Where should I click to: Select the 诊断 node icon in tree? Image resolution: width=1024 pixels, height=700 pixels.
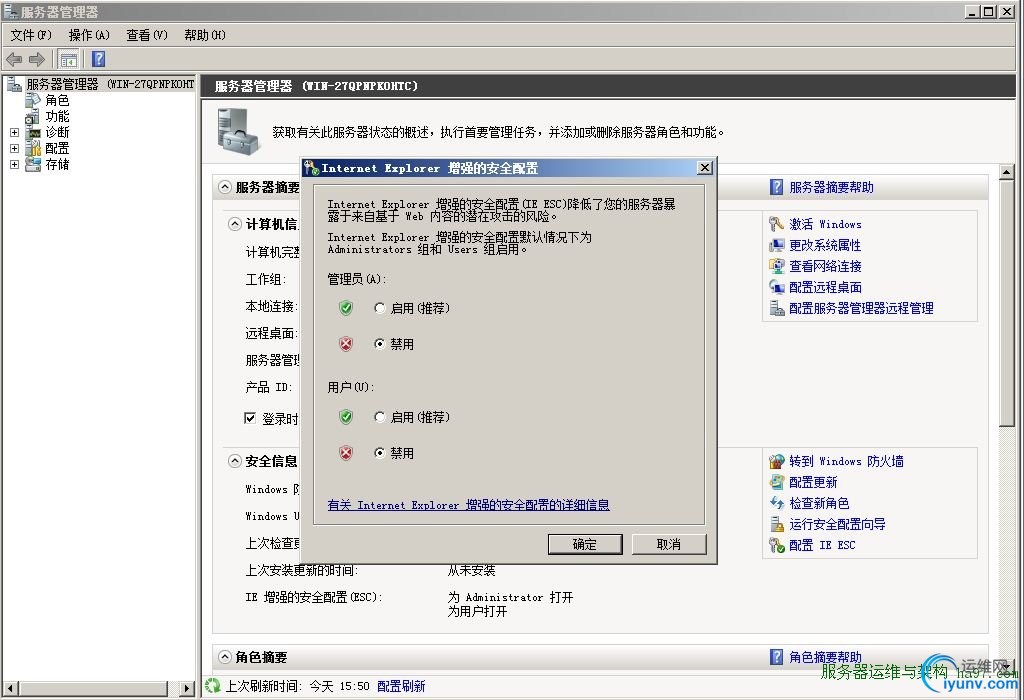[x=33, y=133]
